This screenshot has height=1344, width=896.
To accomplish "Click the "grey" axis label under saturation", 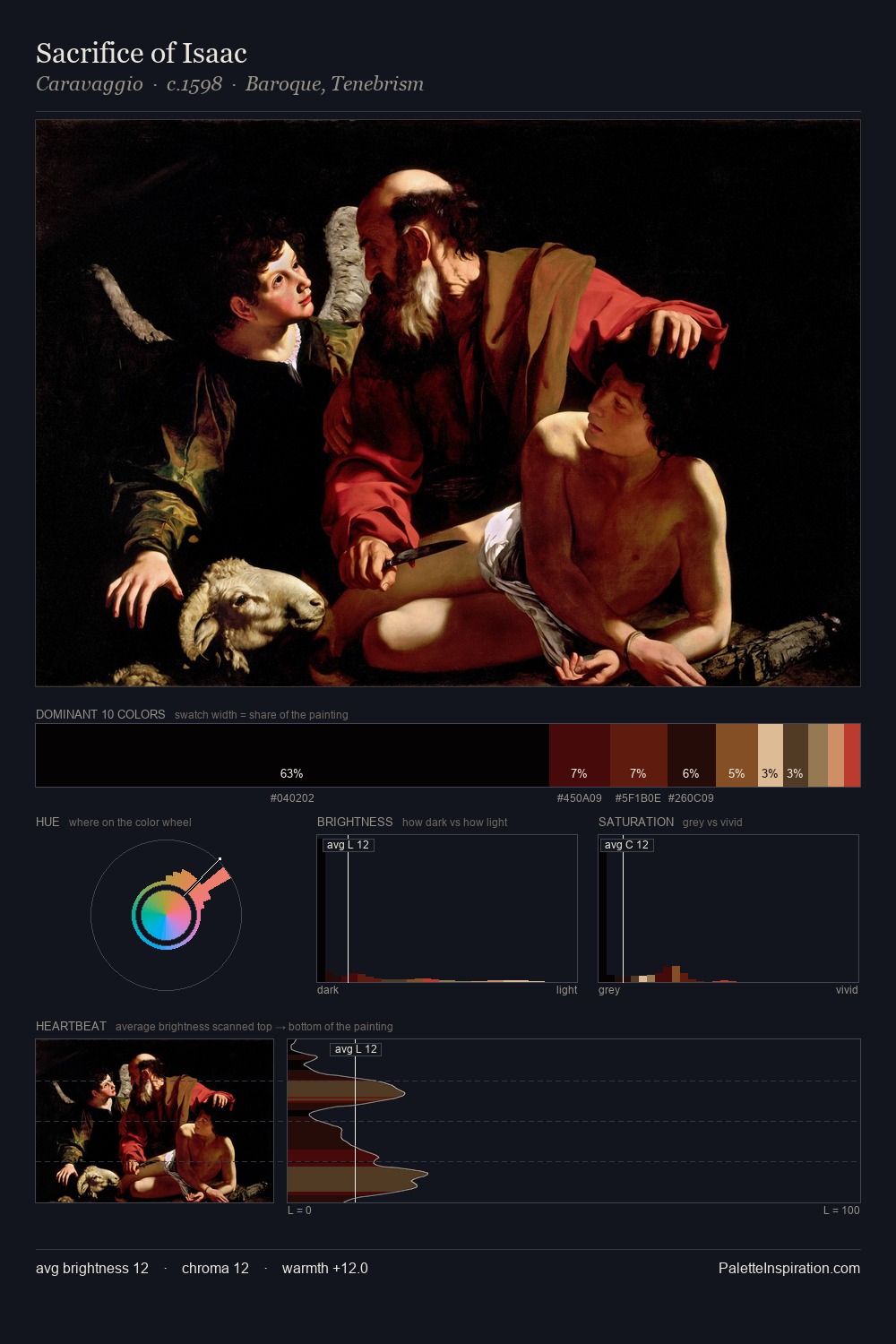I will click(x=609, y=990).
